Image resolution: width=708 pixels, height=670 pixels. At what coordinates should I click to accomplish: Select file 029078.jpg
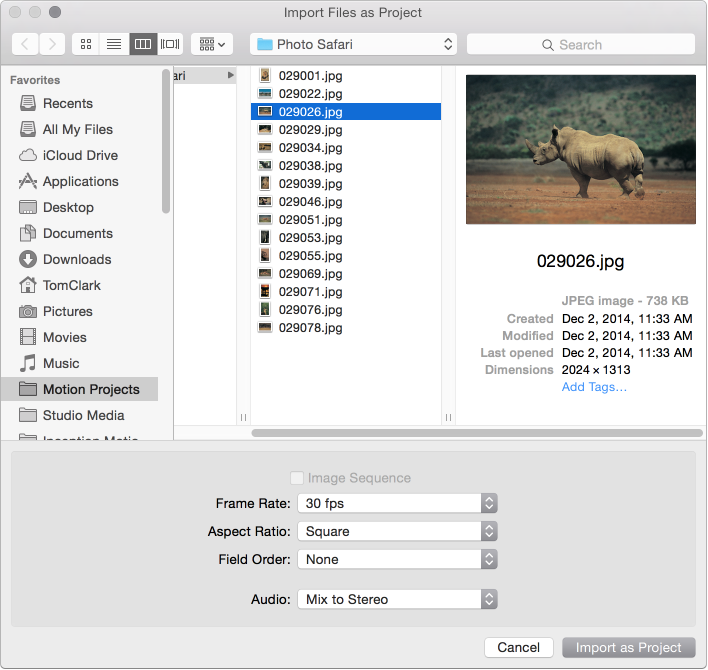(346, 328)
